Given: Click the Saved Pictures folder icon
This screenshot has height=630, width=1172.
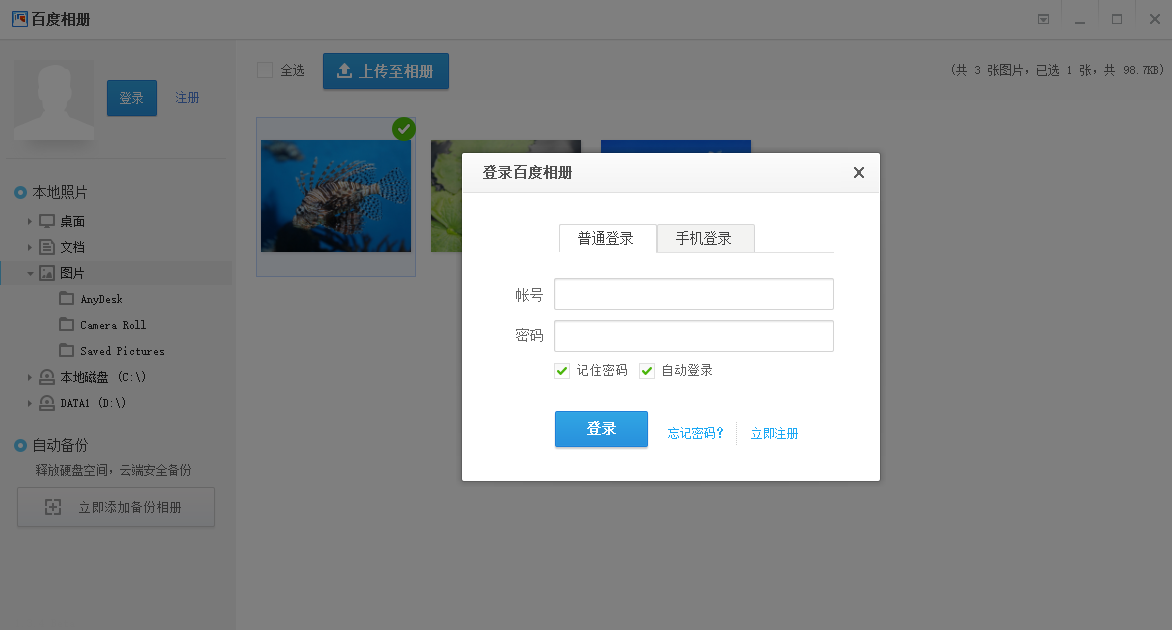Looking at the screenshot, I should (x=67, y=350).
